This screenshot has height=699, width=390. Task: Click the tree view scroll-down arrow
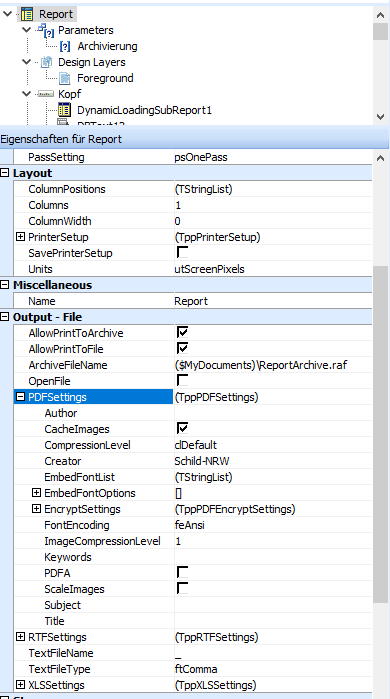(381, 117)
